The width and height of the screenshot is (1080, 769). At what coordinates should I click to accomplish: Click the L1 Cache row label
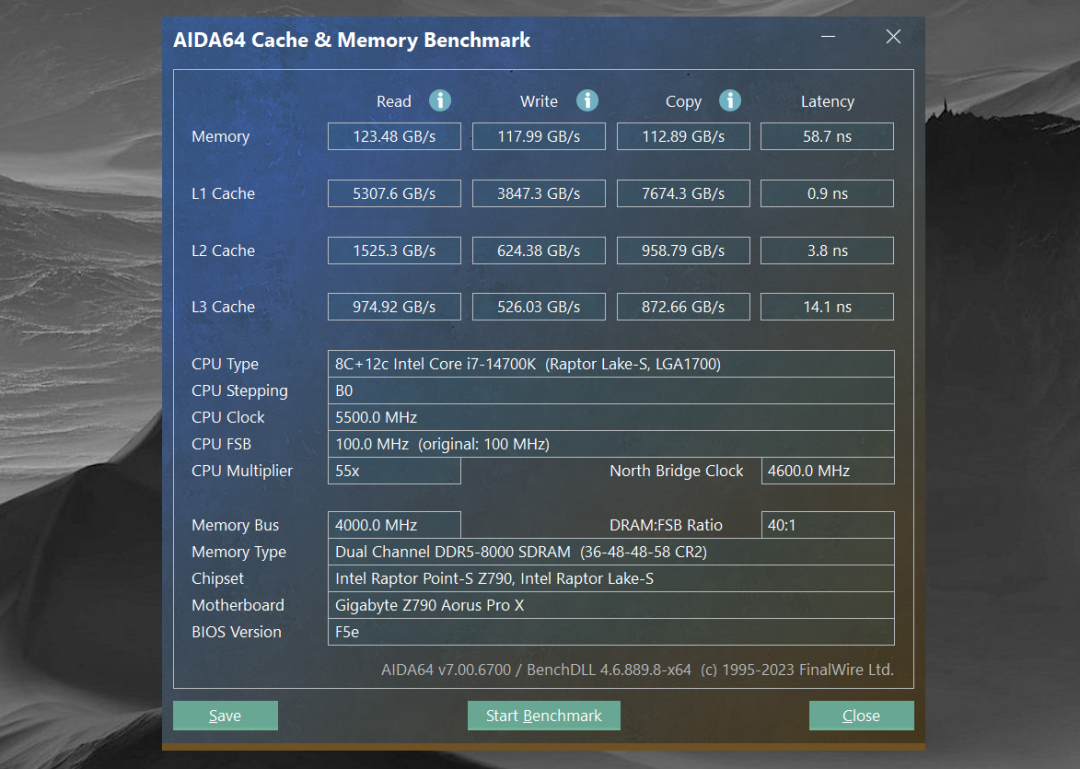[223, 194]
